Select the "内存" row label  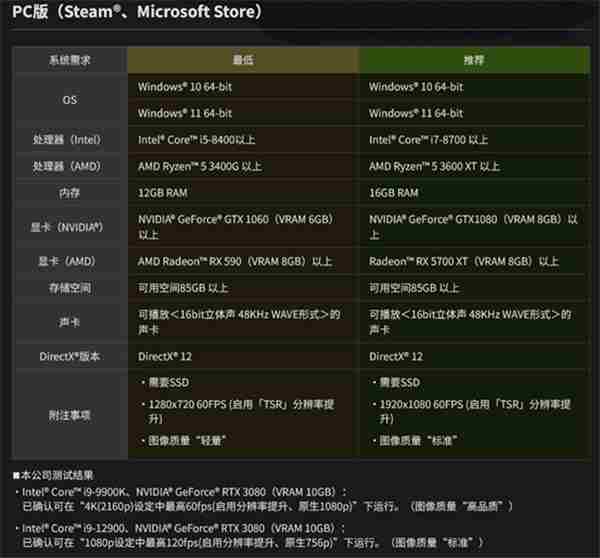70,193
